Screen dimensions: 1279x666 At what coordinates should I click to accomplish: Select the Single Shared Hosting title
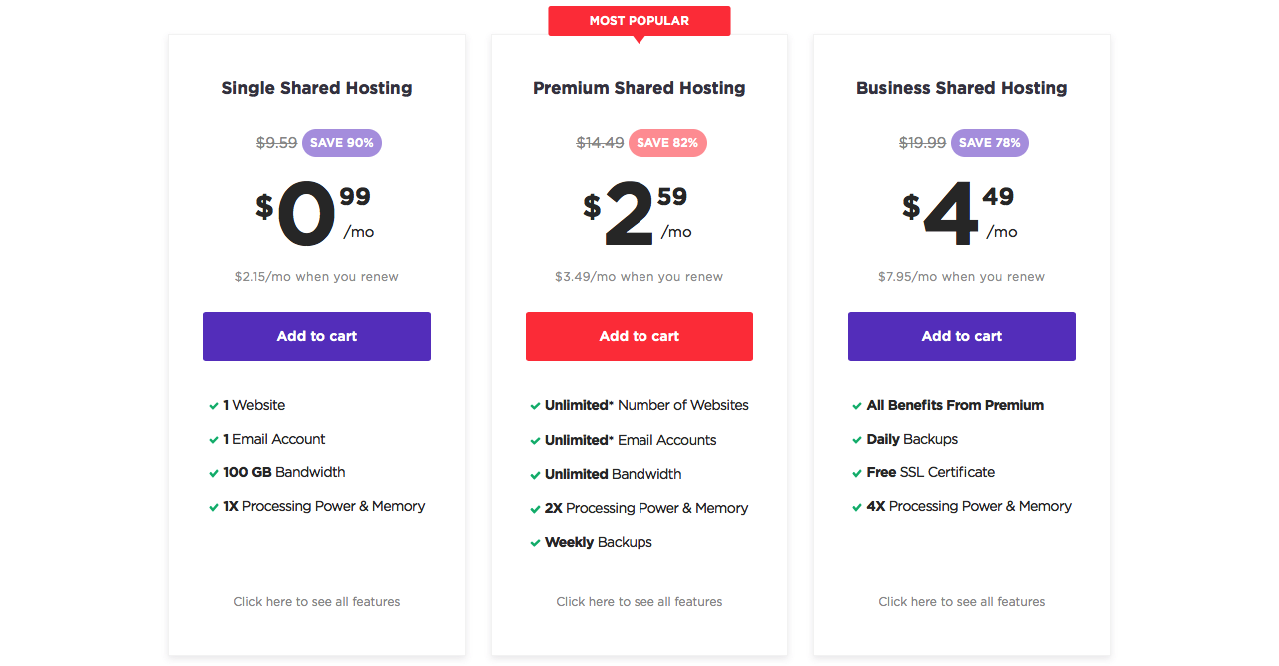(x=316, y=88)
